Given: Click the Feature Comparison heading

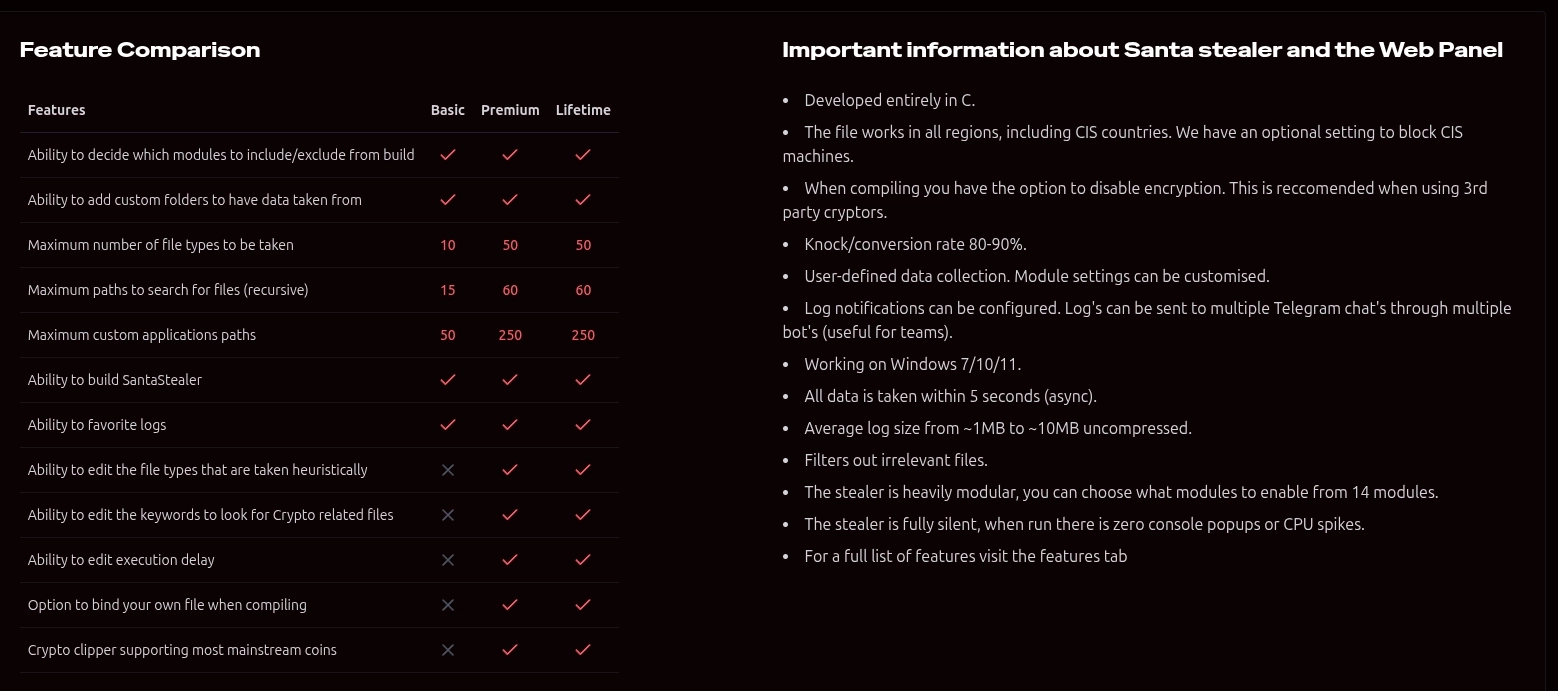Looking at the screenshot, I should click(140, 50).
